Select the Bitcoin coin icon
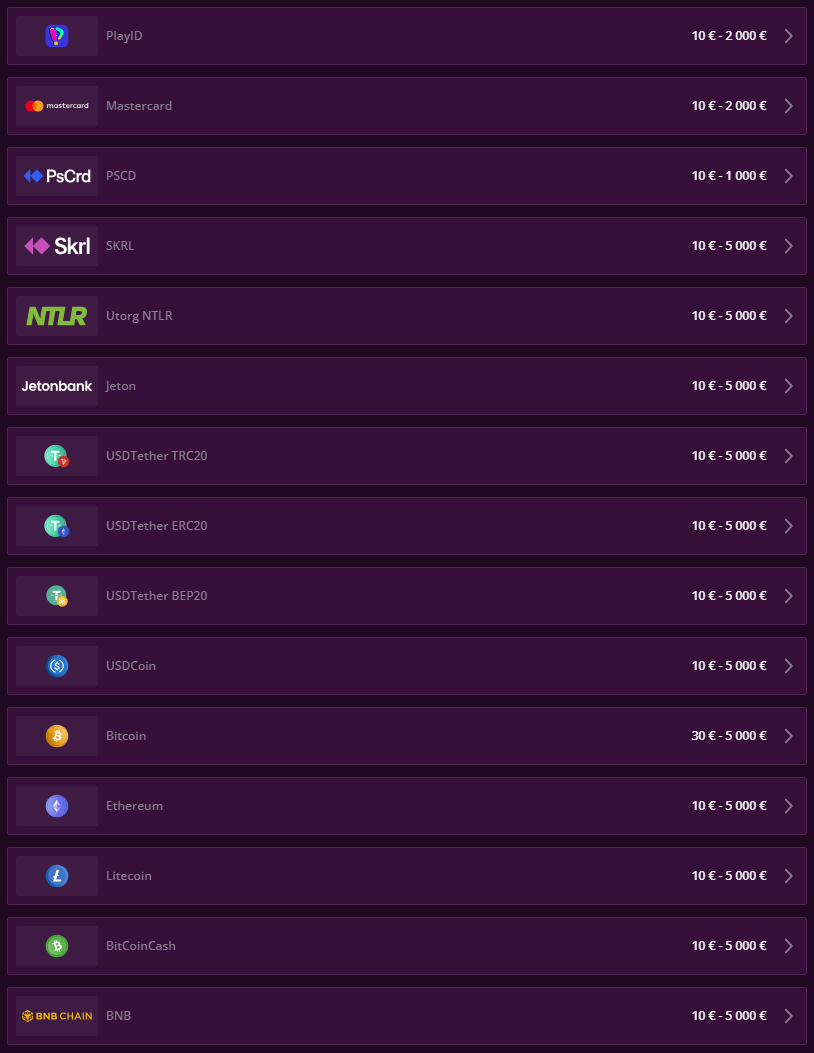Screen dimensions: 814x1053 (56, 735)
